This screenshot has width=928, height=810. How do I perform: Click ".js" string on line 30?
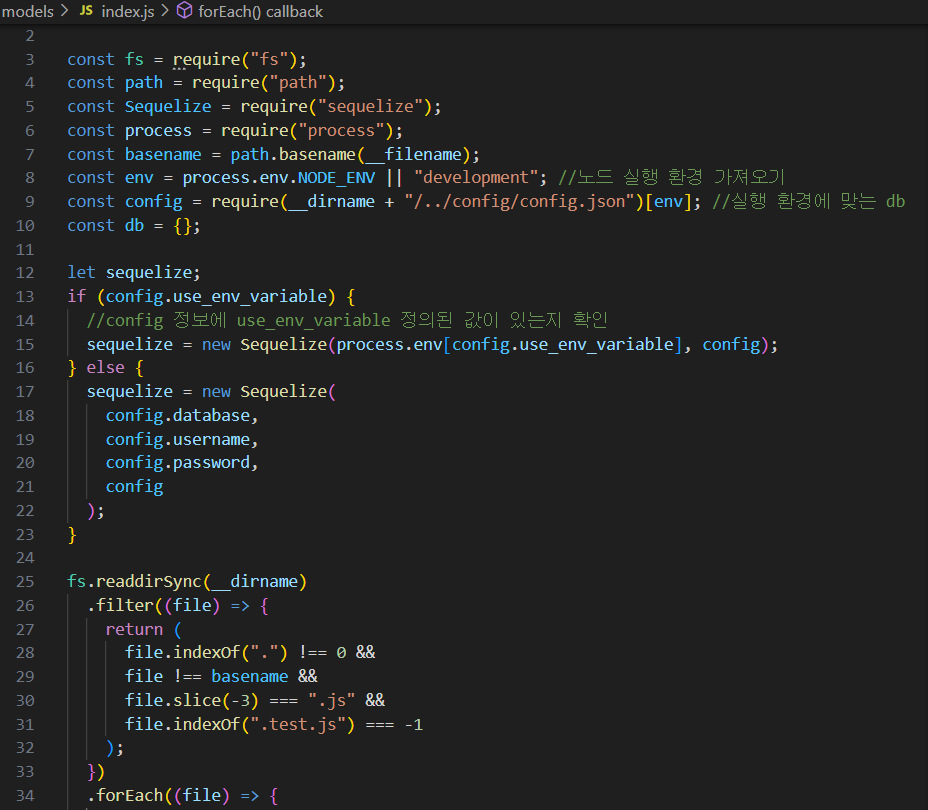(x=331, y=701)
